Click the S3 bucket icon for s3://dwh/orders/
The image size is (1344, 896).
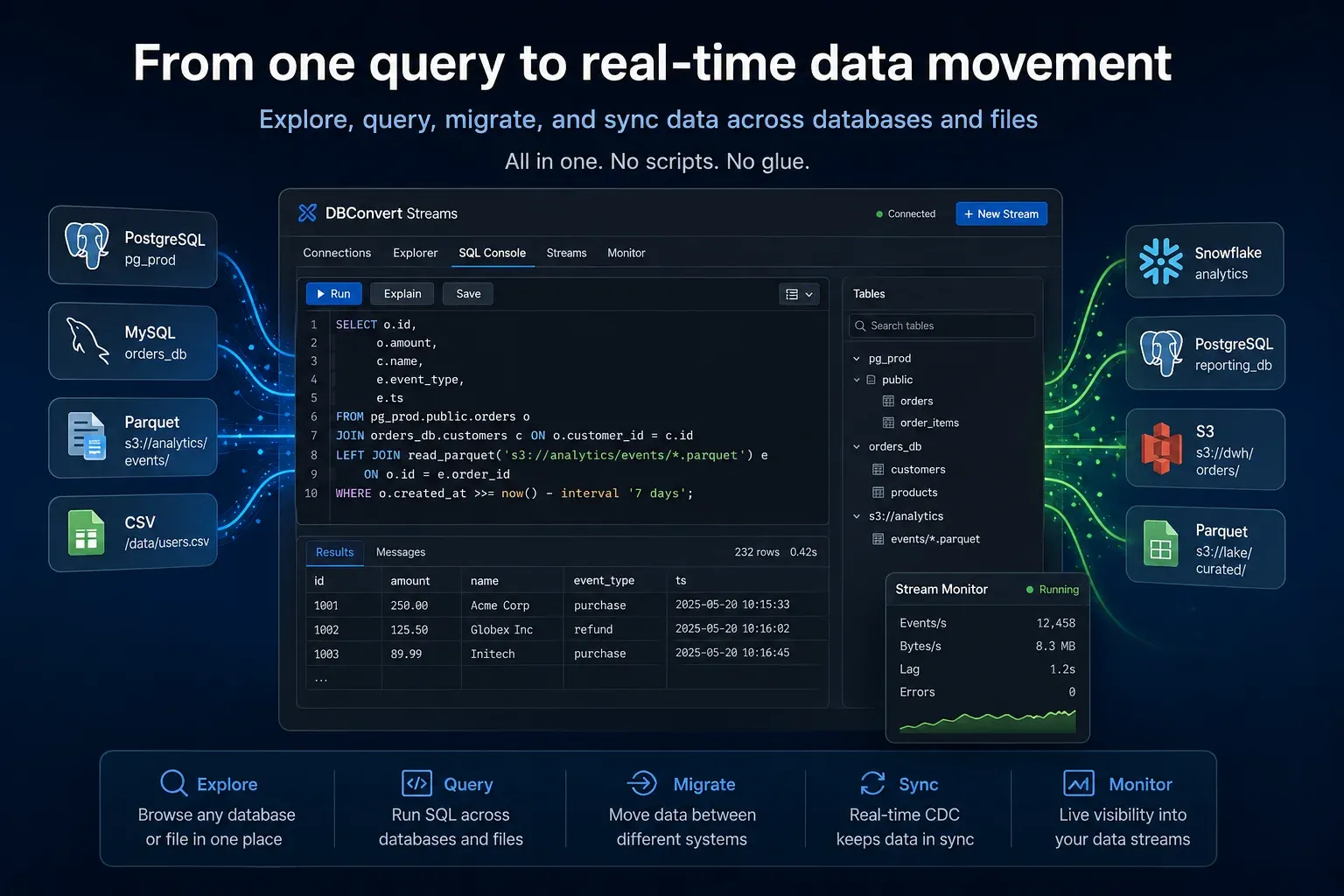pyautogui.click(x=1162, y=448)
